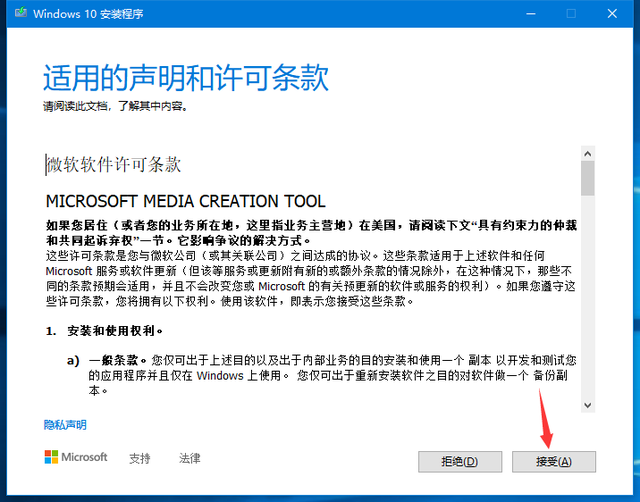
Task: Click the license text scrollbar thumb
Action: pyautogui.click(x=587, y=178)
